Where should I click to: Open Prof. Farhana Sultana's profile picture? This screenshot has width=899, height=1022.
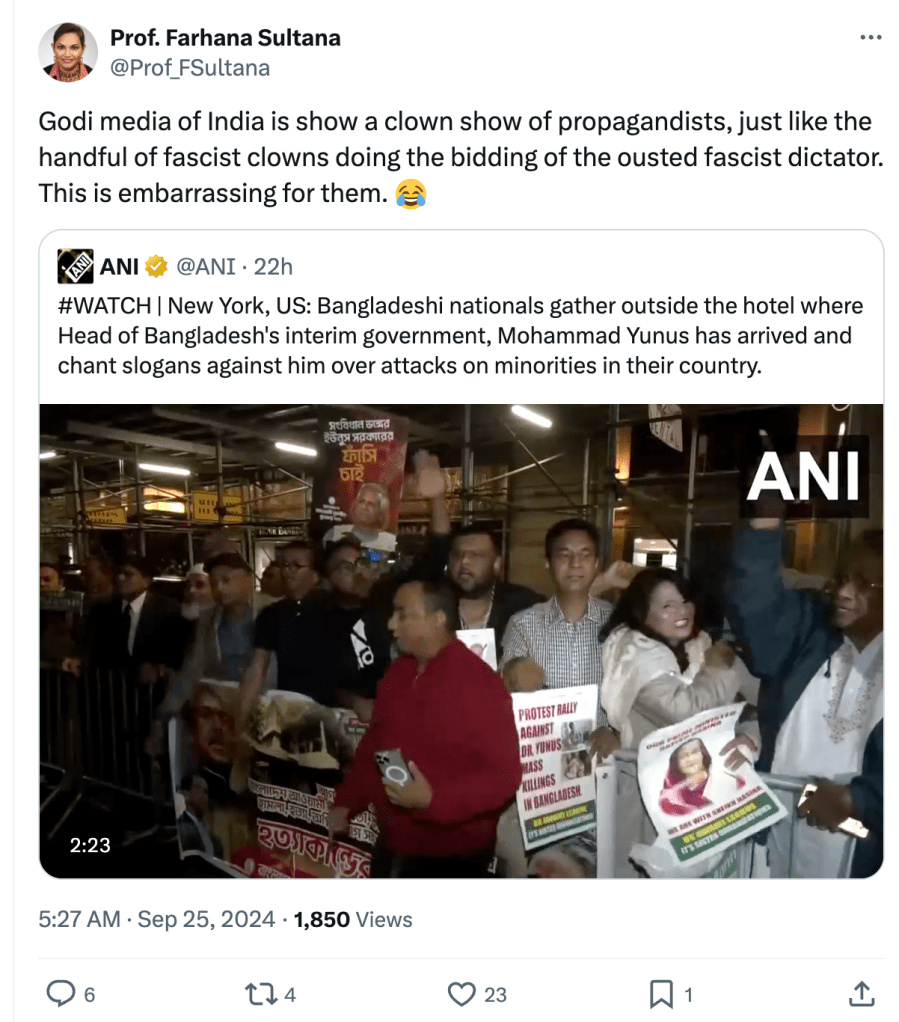68,52
